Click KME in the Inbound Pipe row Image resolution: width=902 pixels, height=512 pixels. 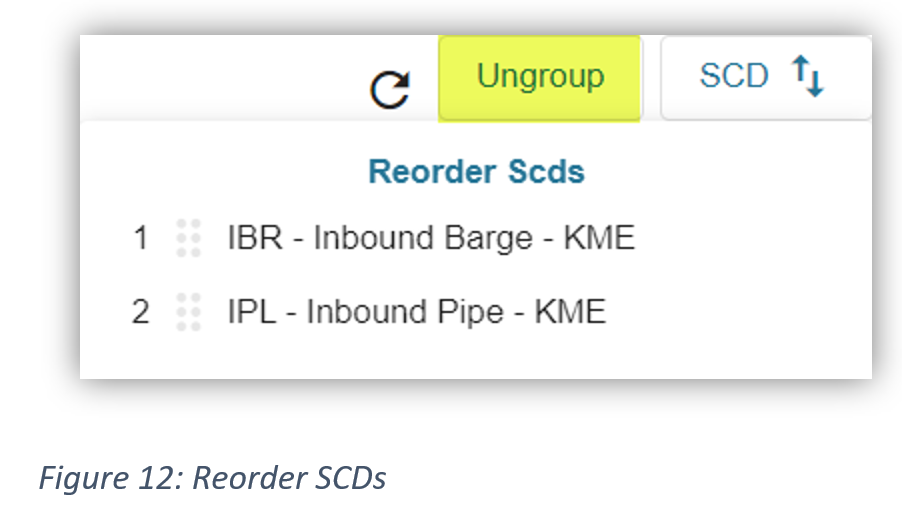(x=570, y=312)
